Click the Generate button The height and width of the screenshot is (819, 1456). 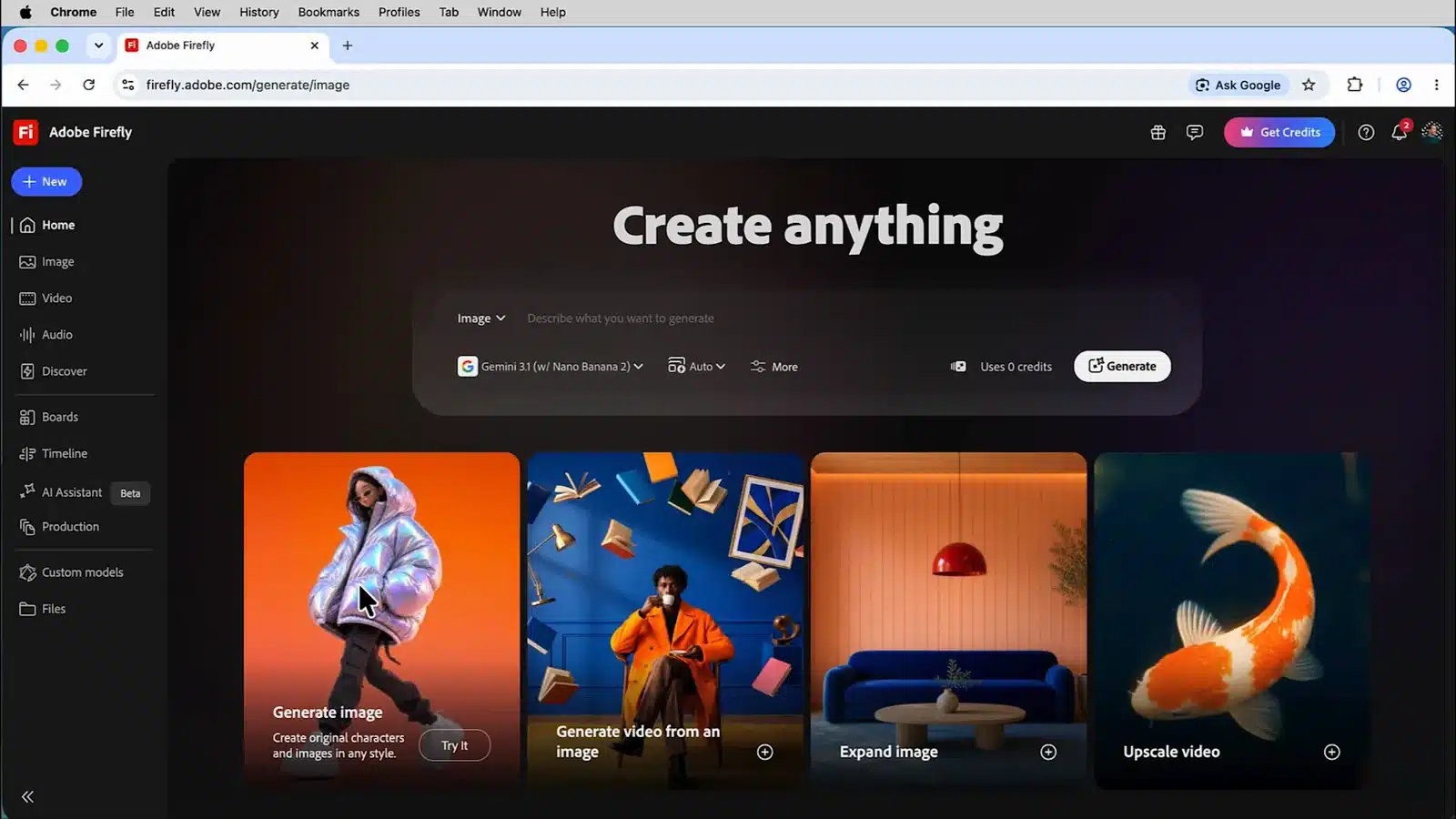click(1122, 366)
